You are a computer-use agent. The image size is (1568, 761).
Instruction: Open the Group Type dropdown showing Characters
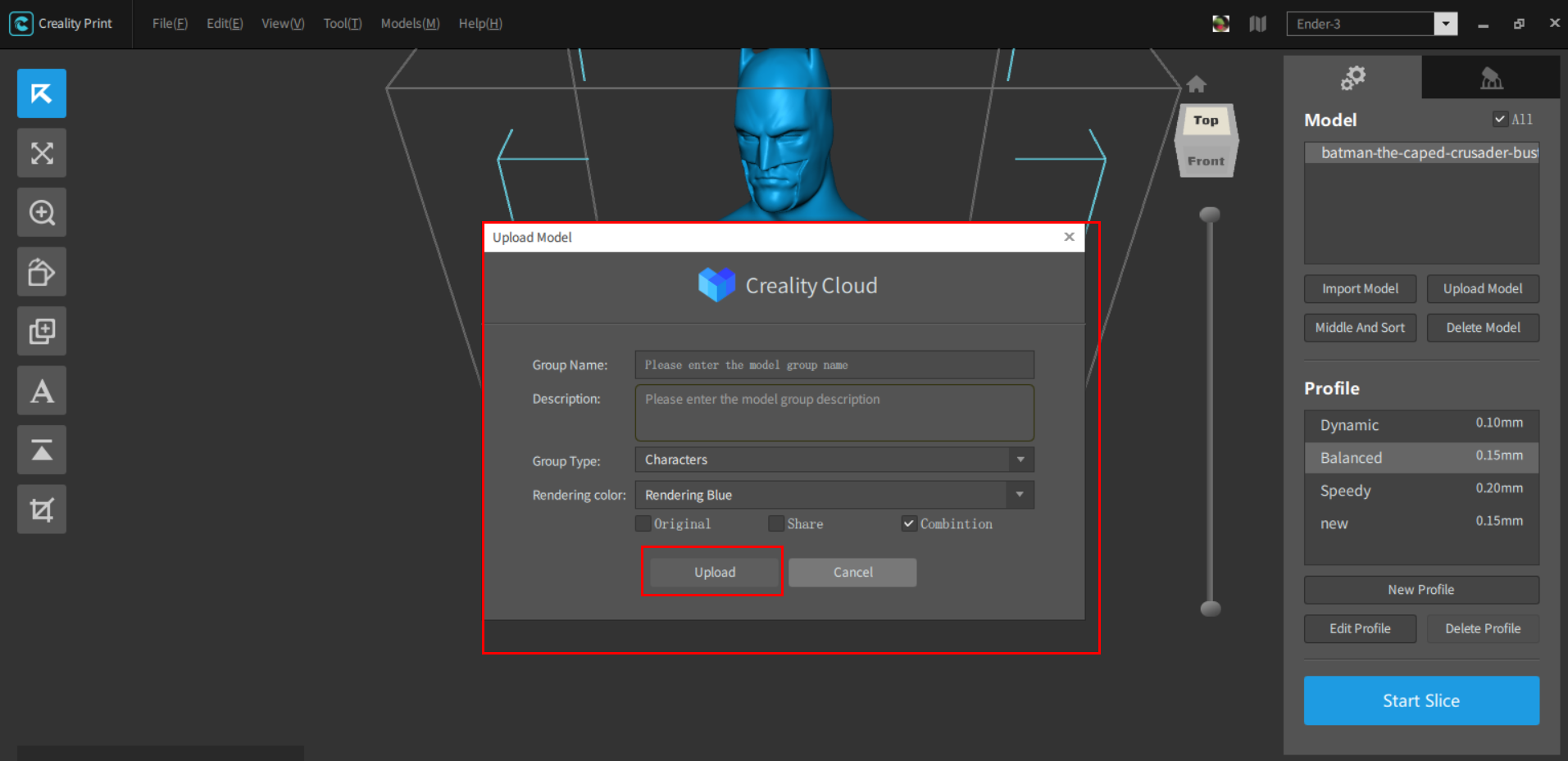[x=1020, y=460]
